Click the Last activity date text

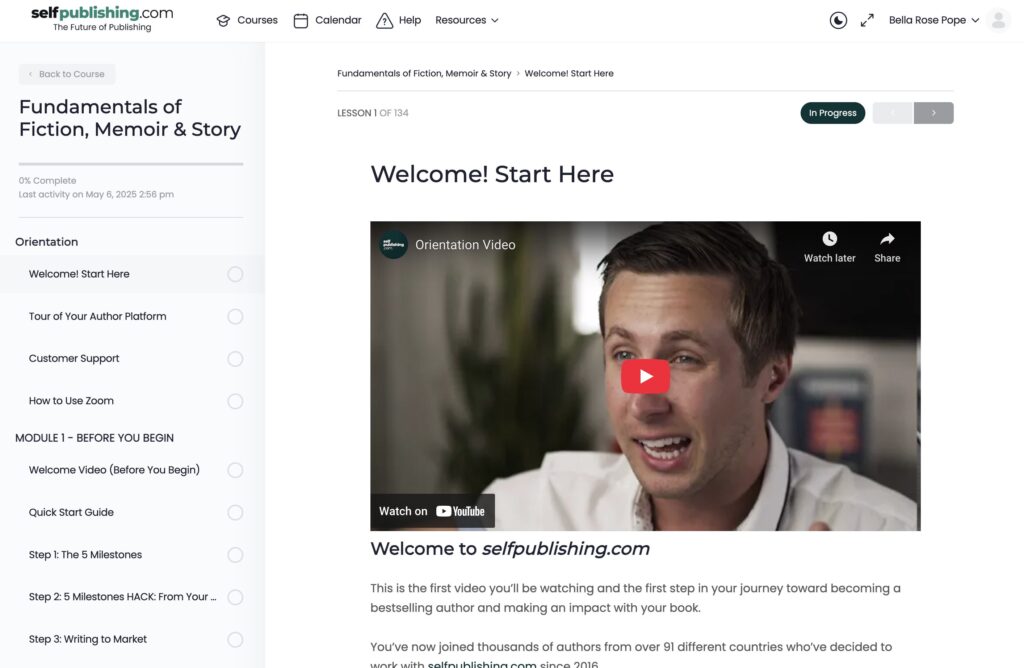tap(96, 195)
